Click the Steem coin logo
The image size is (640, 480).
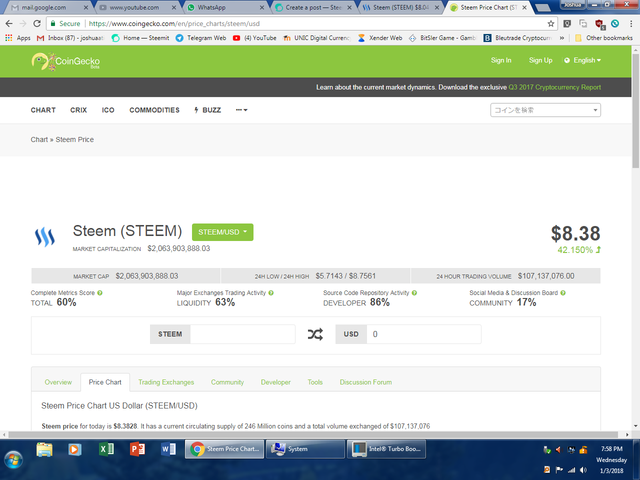[x=44, y=237]
